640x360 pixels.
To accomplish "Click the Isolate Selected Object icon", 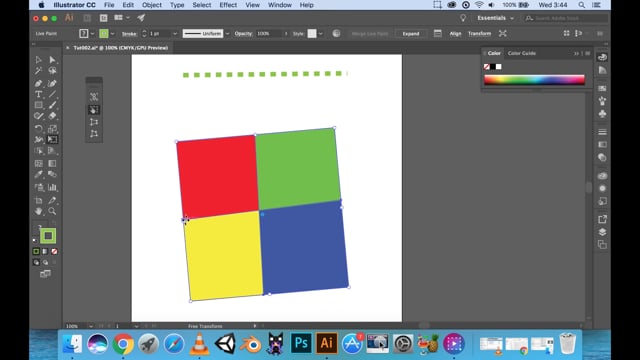I will tap(502, 33).
